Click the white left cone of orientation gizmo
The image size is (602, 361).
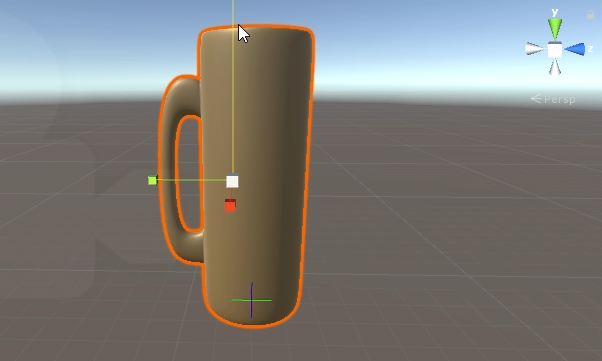tap(535, 49)
